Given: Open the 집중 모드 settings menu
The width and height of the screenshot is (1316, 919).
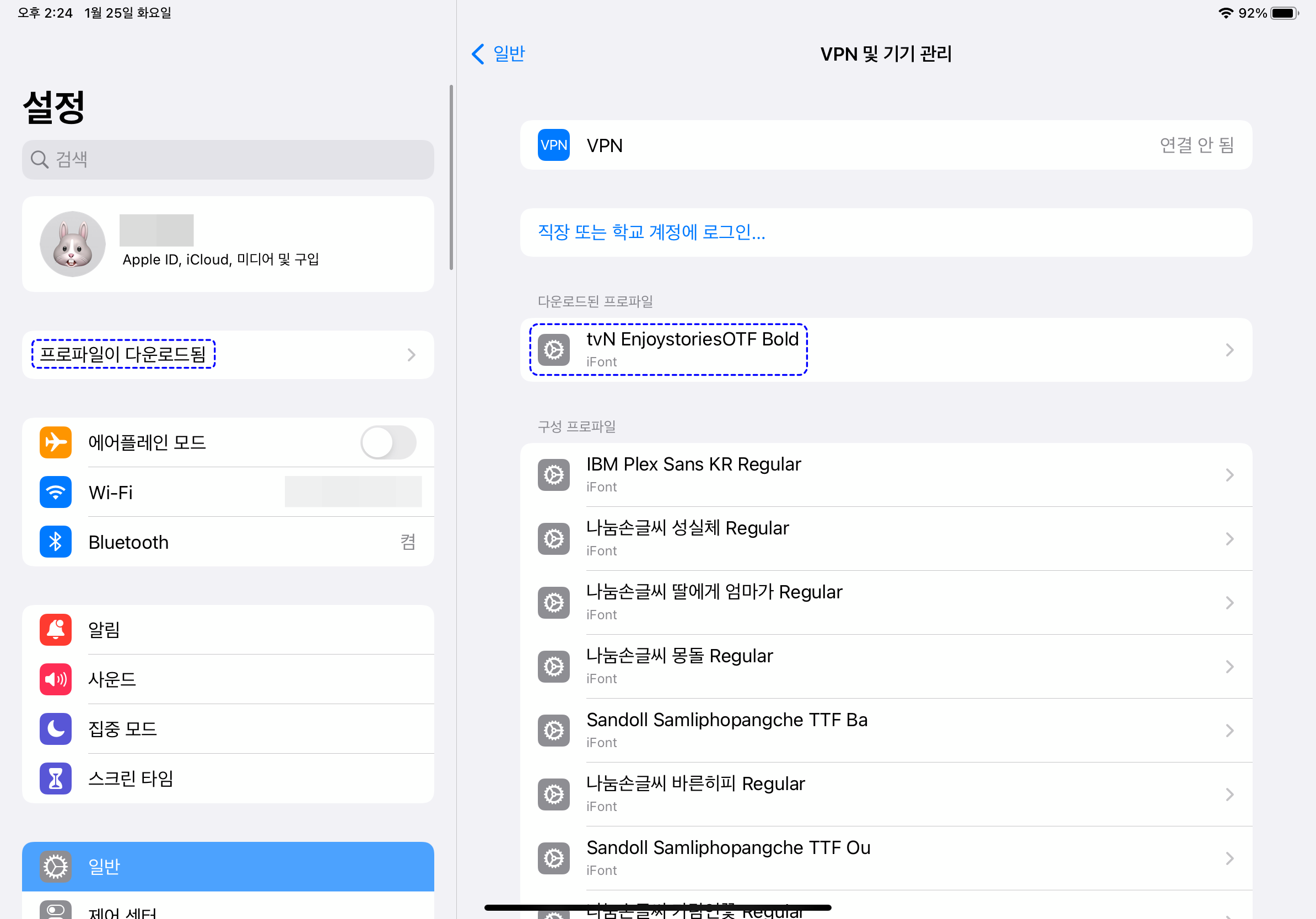Looking at the screenshot, I should coord(228,729).
